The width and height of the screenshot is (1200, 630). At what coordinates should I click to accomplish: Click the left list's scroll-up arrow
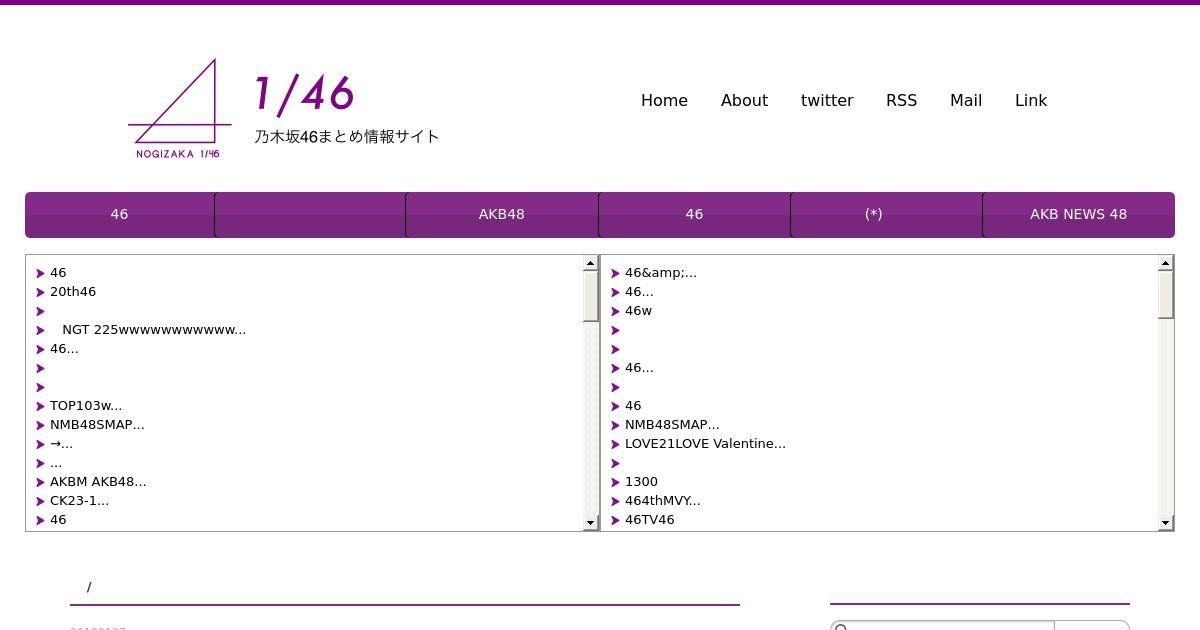(590, 263)
